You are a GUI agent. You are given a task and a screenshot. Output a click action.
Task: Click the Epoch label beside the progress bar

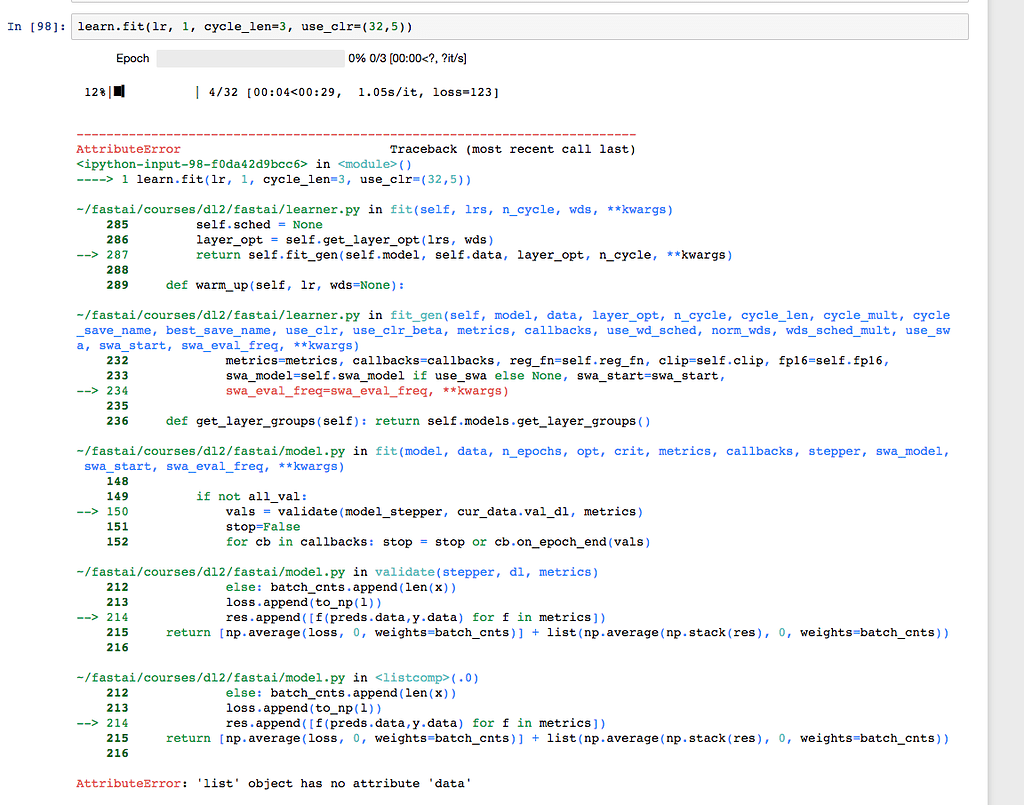pos(132,58)
